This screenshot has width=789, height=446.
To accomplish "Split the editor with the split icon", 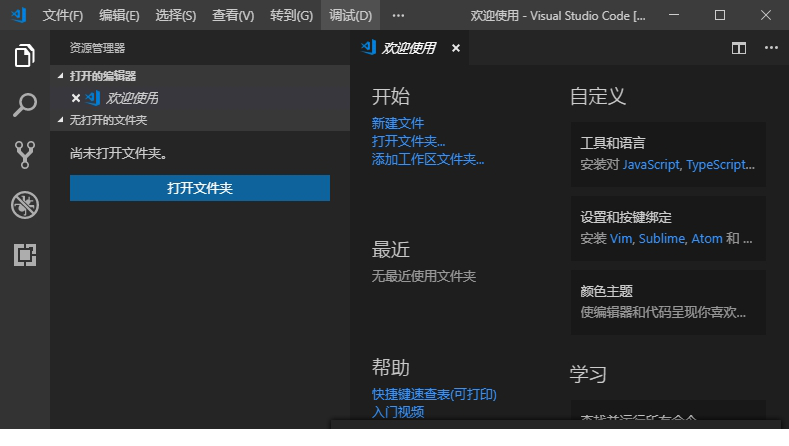I will click(739, 48).
